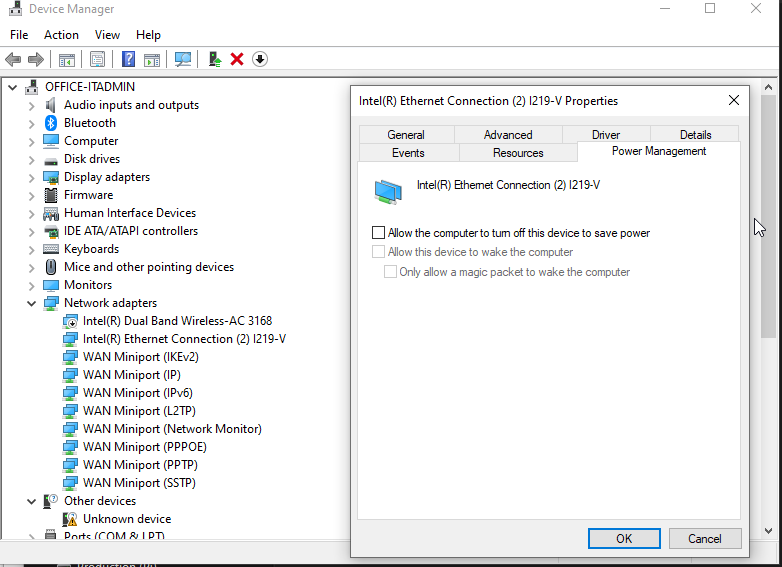Expand the Audio inputs and outputs node
782x567 pixels.
31,105
